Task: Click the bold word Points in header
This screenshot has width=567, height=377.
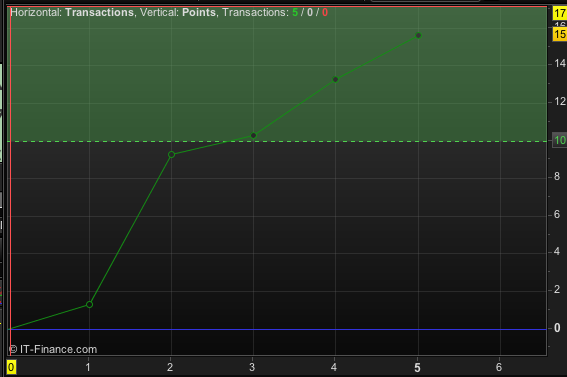Action: coord(199,12)
